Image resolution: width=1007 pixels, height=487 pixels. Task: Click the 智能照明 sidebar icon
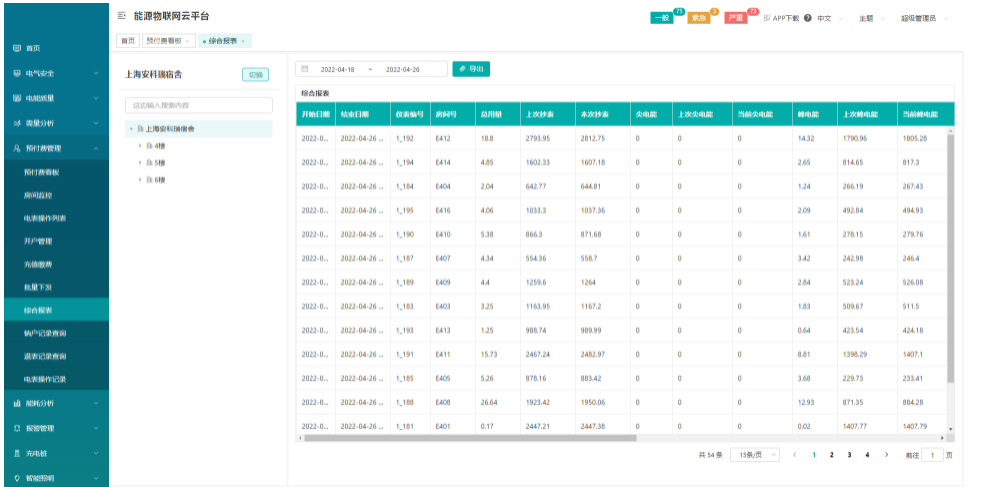[x=17, y=479]
